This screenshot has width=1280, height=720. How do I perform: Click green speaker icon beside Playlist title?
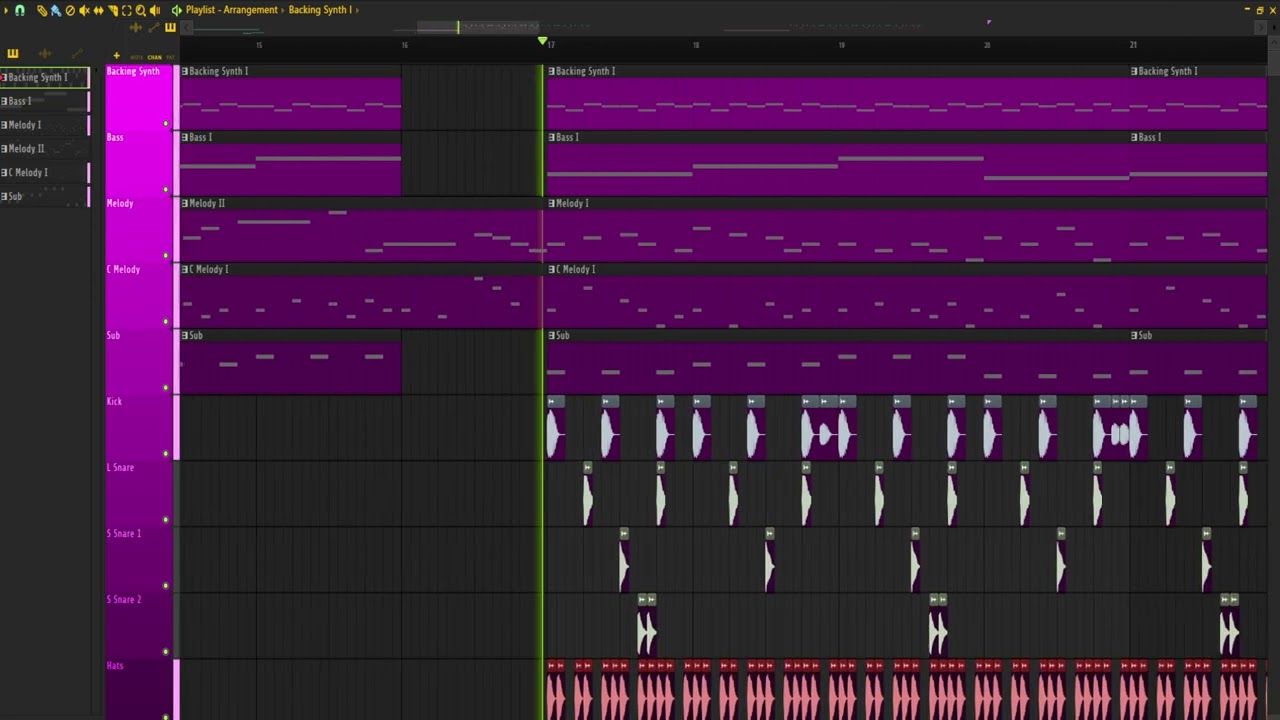(177, 10)
